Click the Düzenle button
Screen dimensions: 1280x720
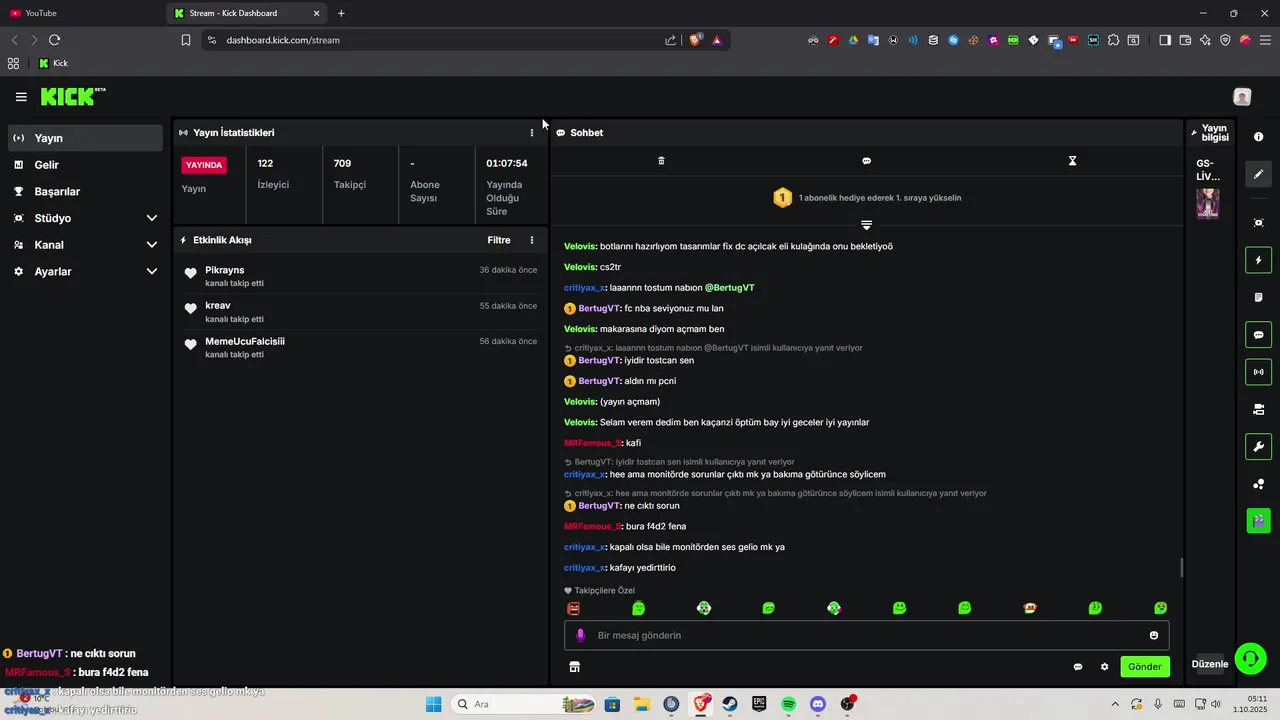click(1210, 664)
